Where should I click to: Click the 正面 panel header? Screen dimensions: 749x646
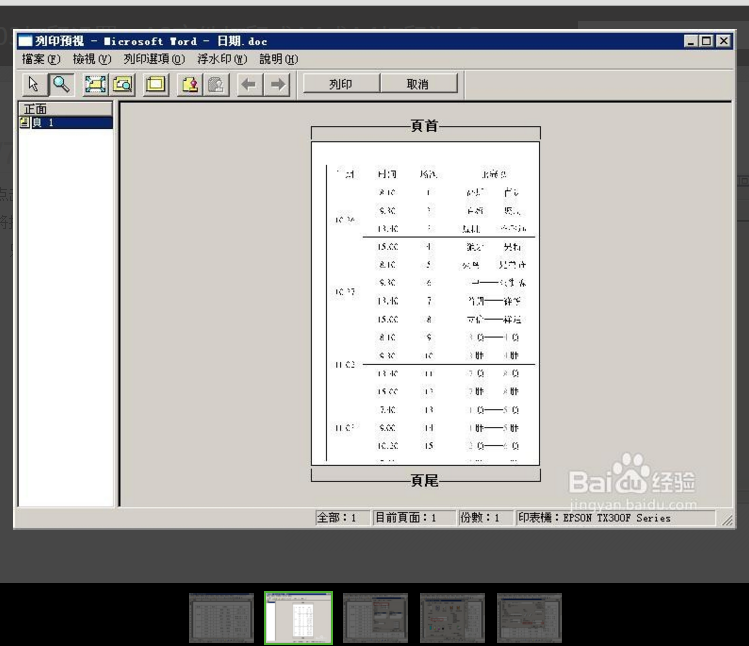pyautogui.click(x=66, y=109)
